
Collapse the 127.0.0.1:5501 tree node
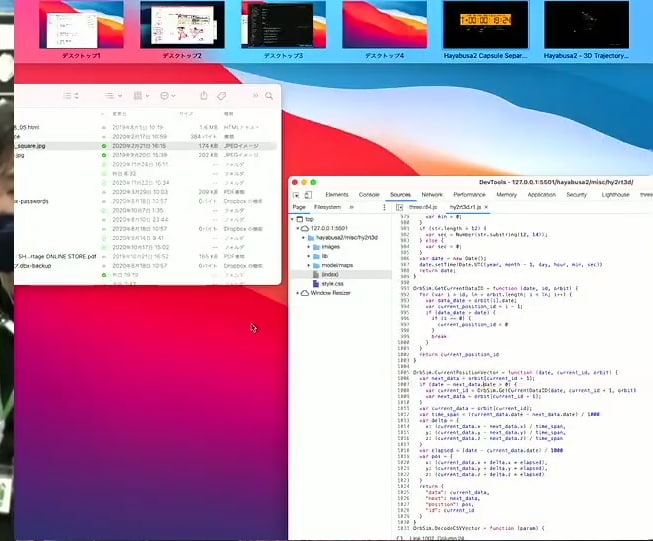297,228
